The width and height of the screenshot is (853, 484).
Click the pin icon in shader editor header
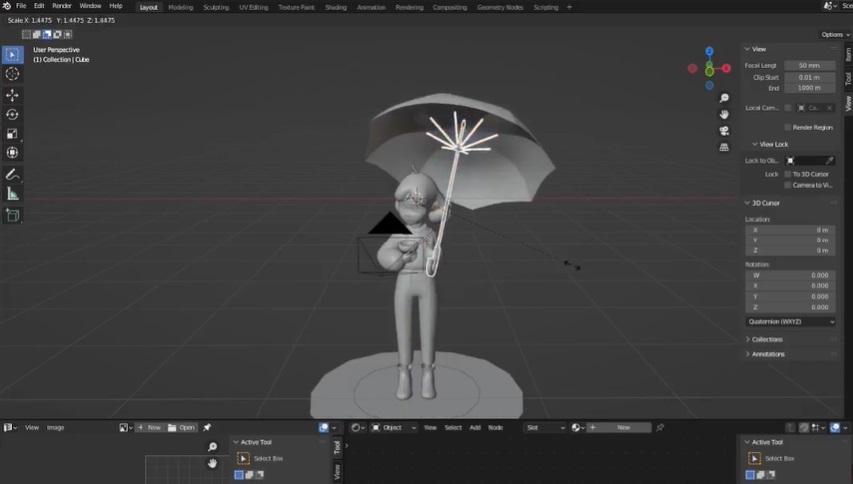tap(660, 427)
